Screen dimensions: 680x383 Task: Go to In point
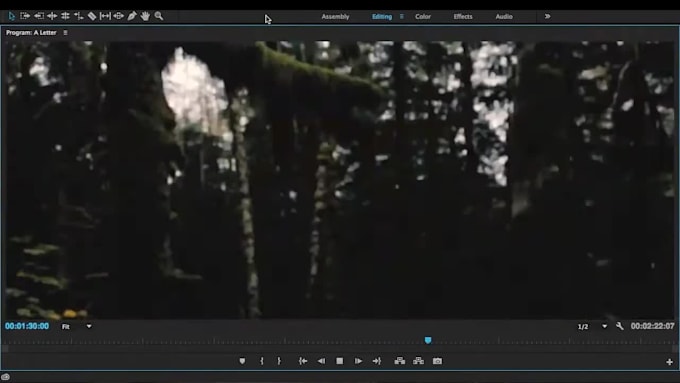(303, 361)
